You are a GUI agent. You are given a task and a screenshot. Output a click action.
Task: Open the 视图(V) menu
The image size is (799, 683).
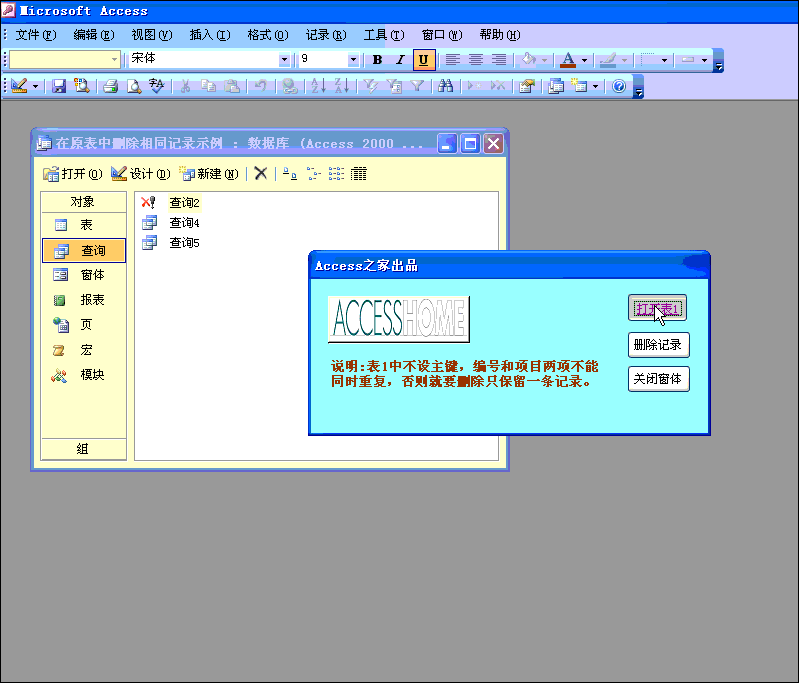point(152,35)
